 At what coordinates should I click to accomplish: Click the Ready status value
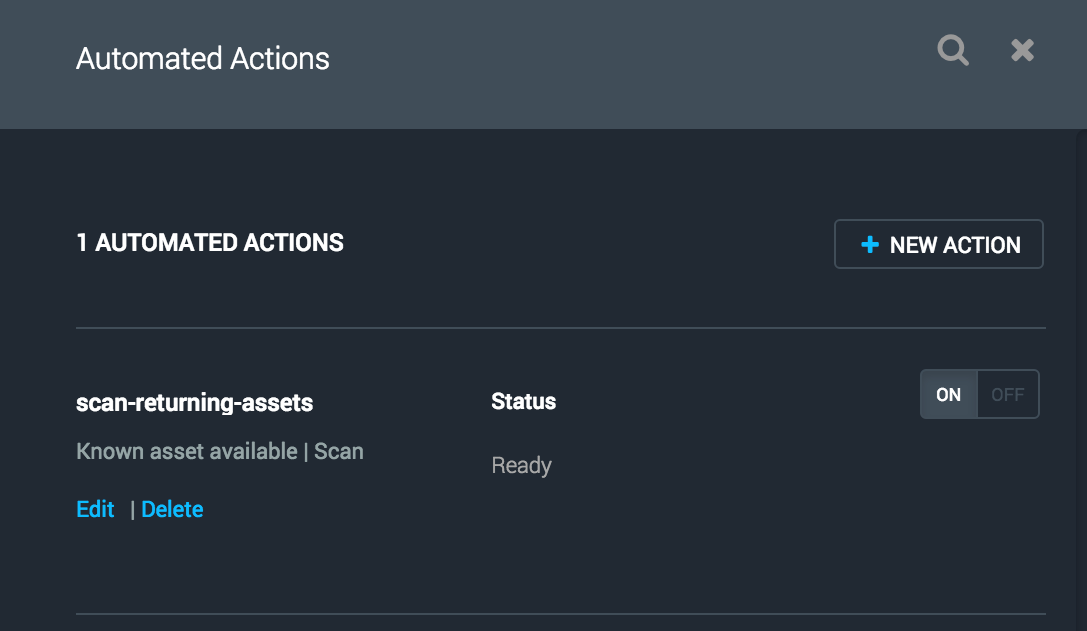click(x=521, y=465)
